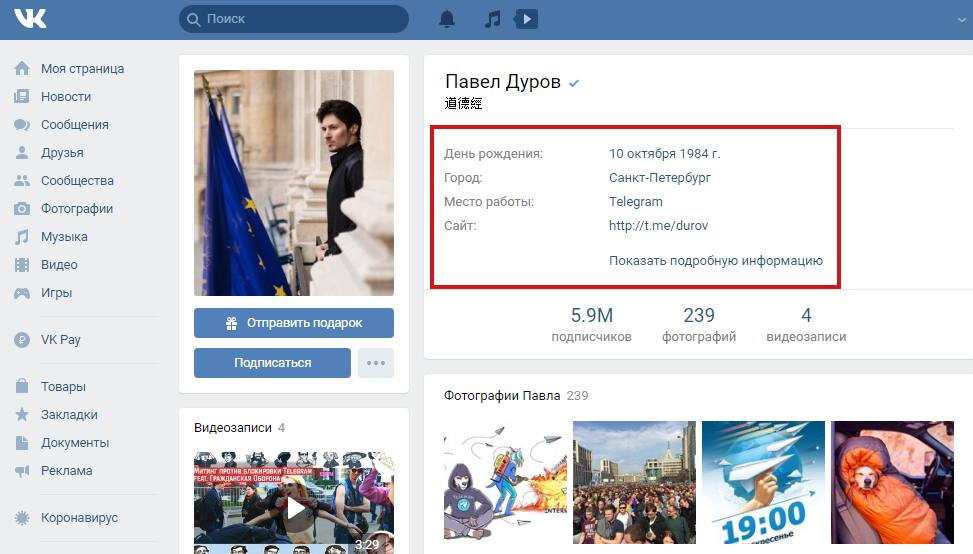Click the Санкт-Петербург city link

tap(660, 177)
